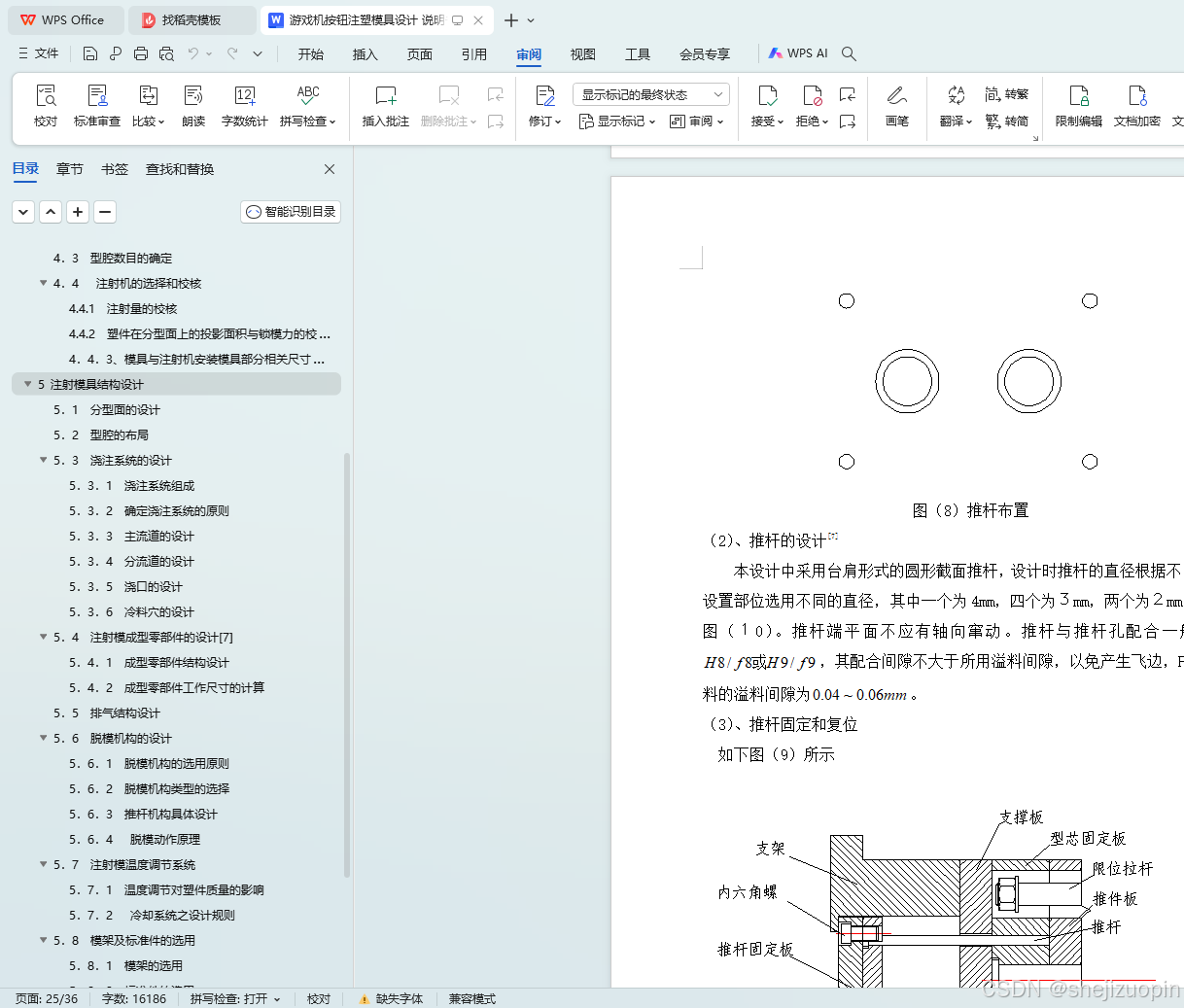
Task: Open the WPS AI assistant
Action: 798,53
